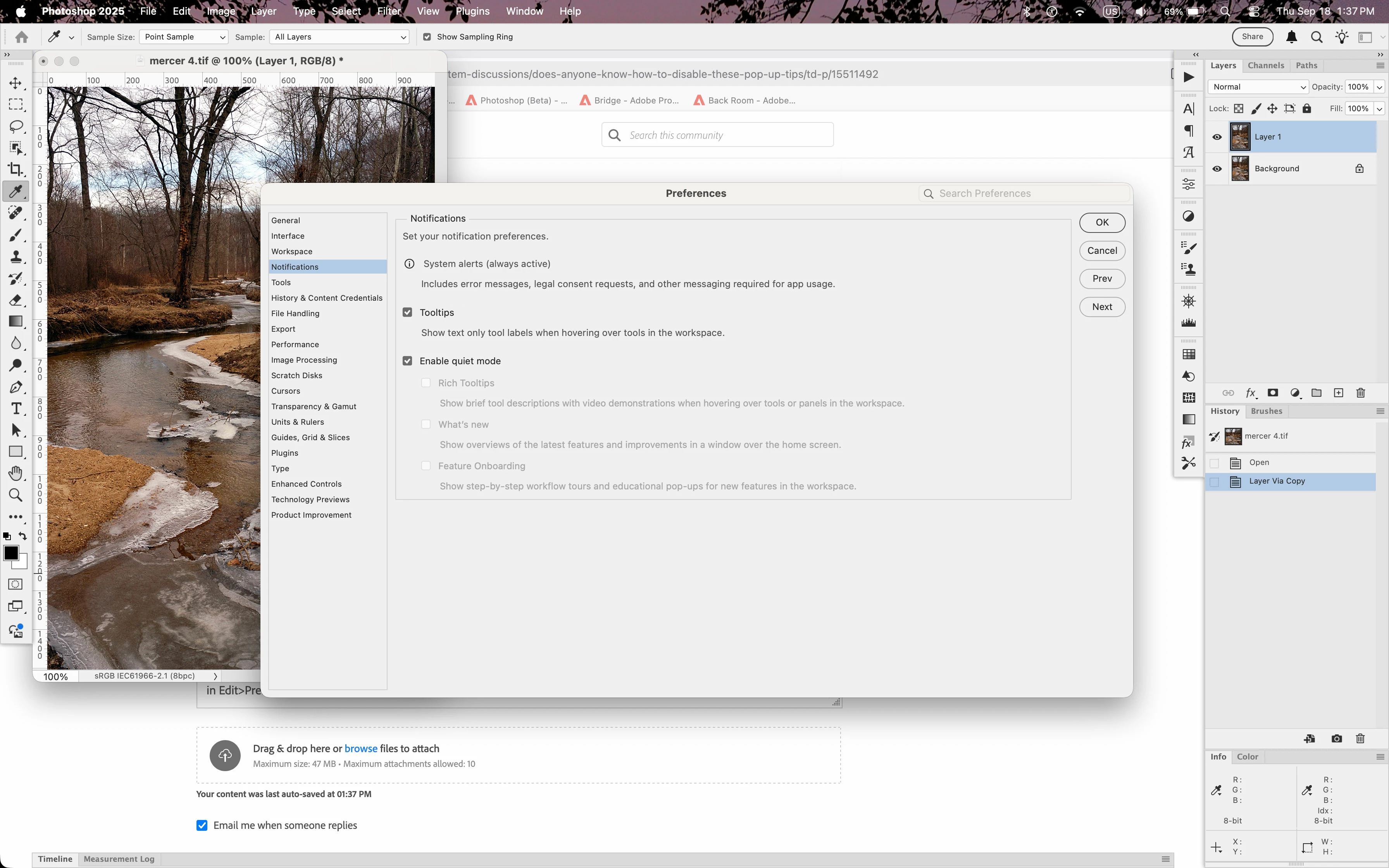This screenshot has height=868, width=1389.
Task: Click the black foreground color swatch
Action: click(10, 553)
